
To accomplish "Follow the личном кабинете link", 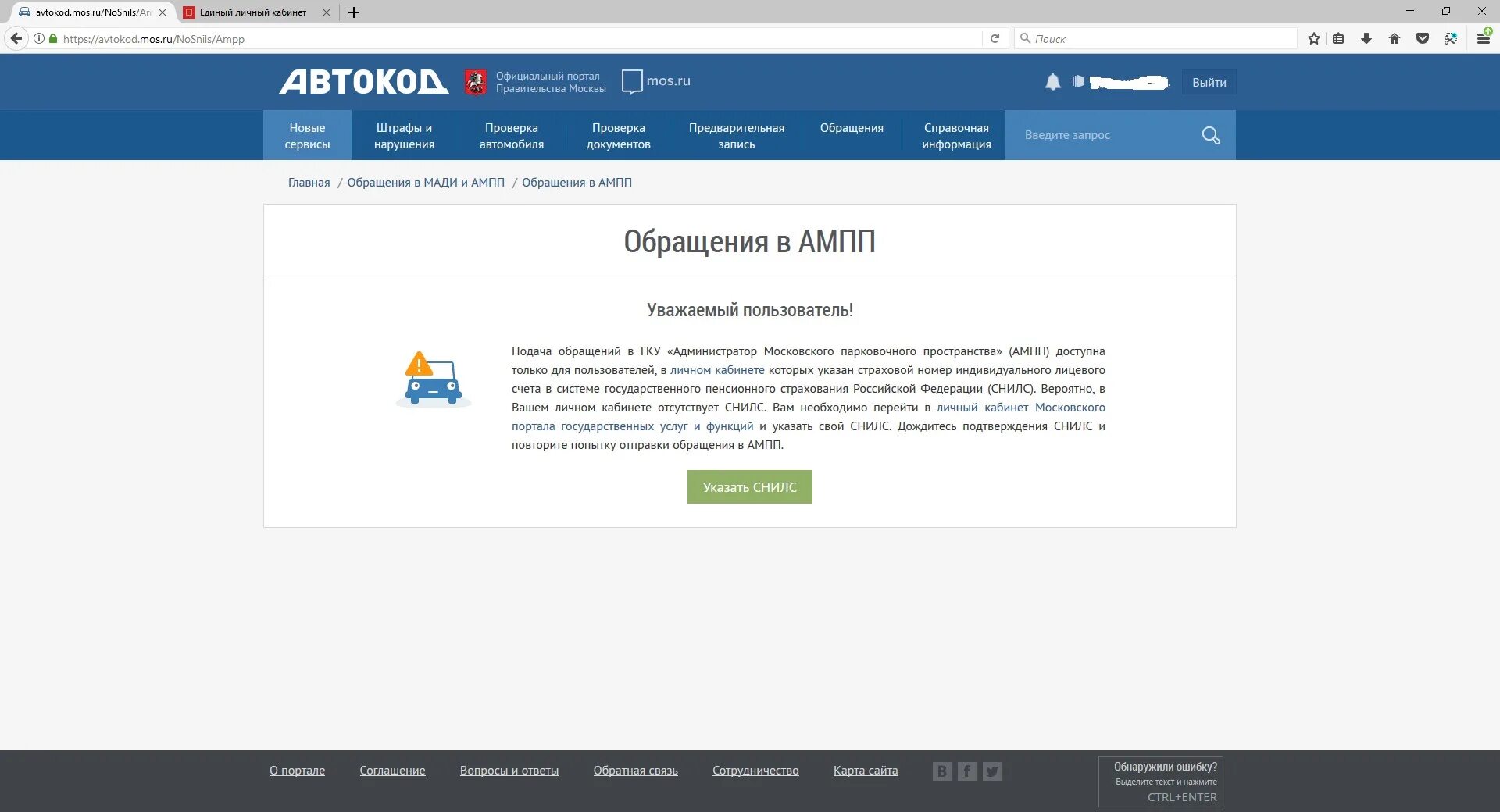I will pos(717,370).
